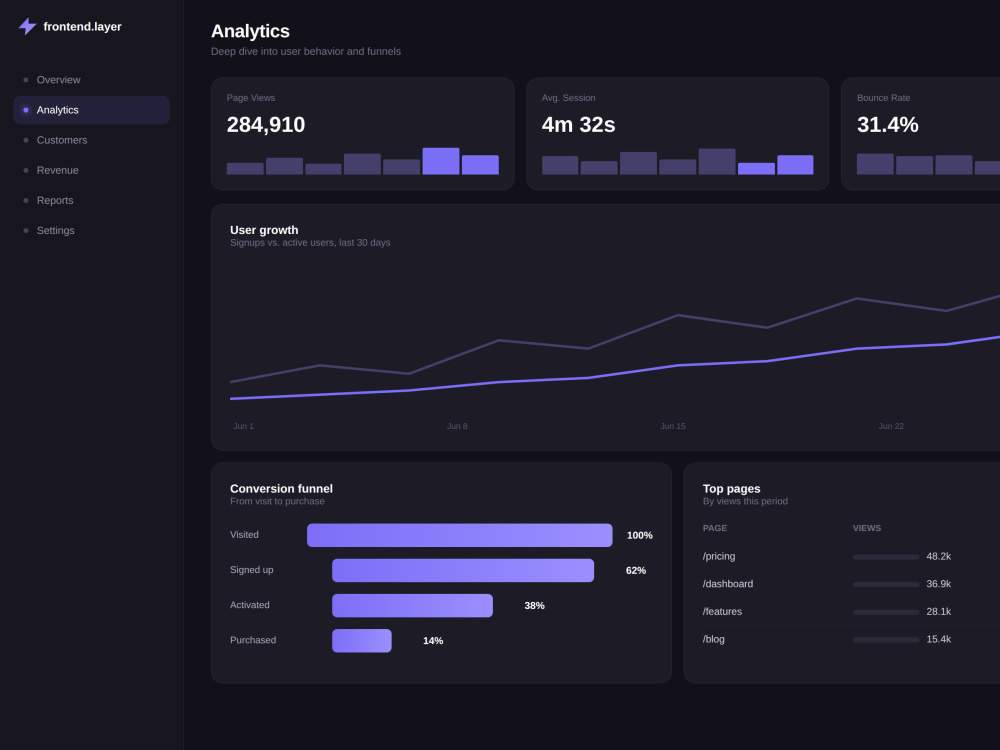Viewport: 1000px width, 750px height.
Task: Click the Bounce Rate value 31.4%
Action: 888,124
